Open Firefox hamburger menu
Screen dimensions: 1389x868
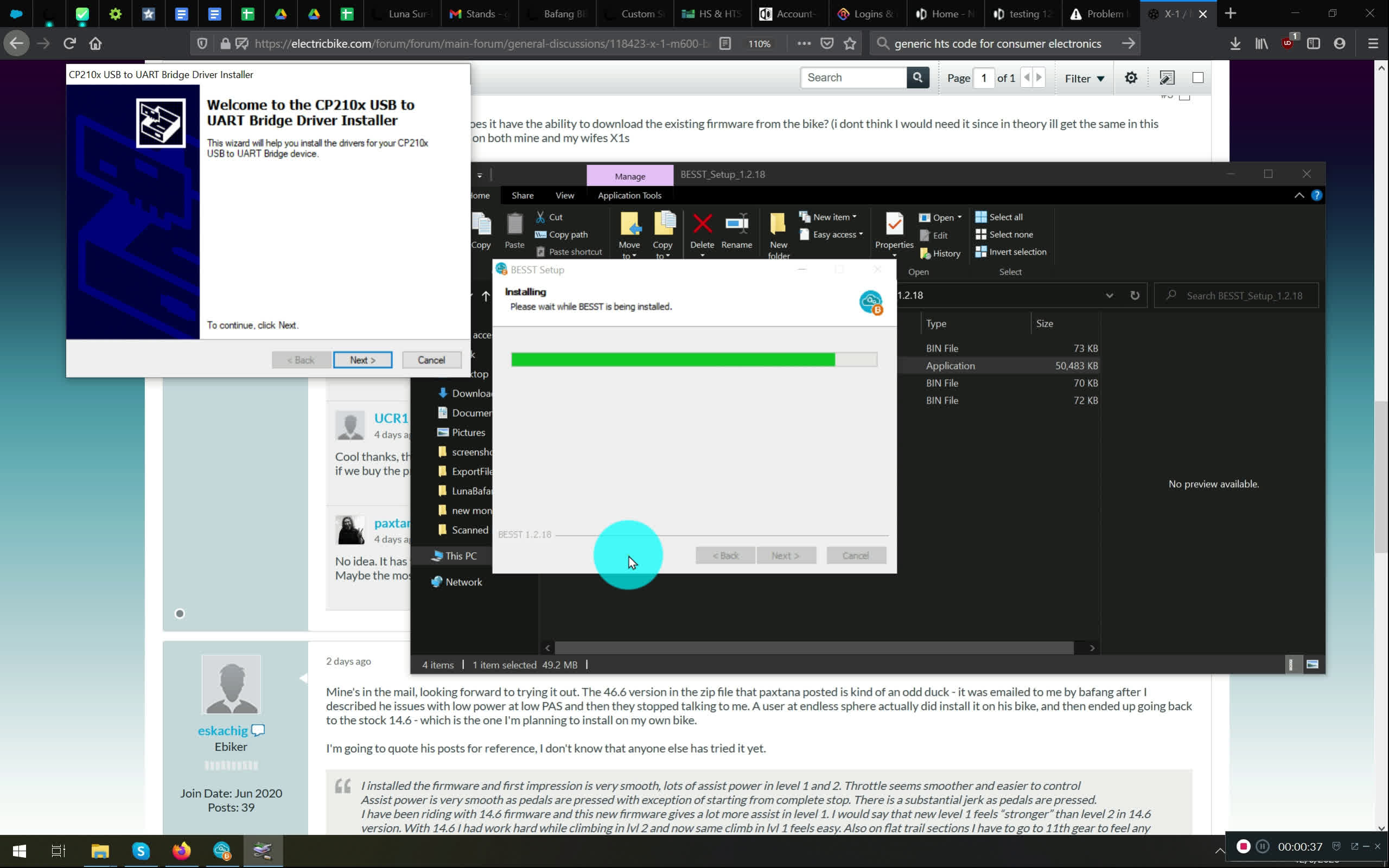[1373, 43]
